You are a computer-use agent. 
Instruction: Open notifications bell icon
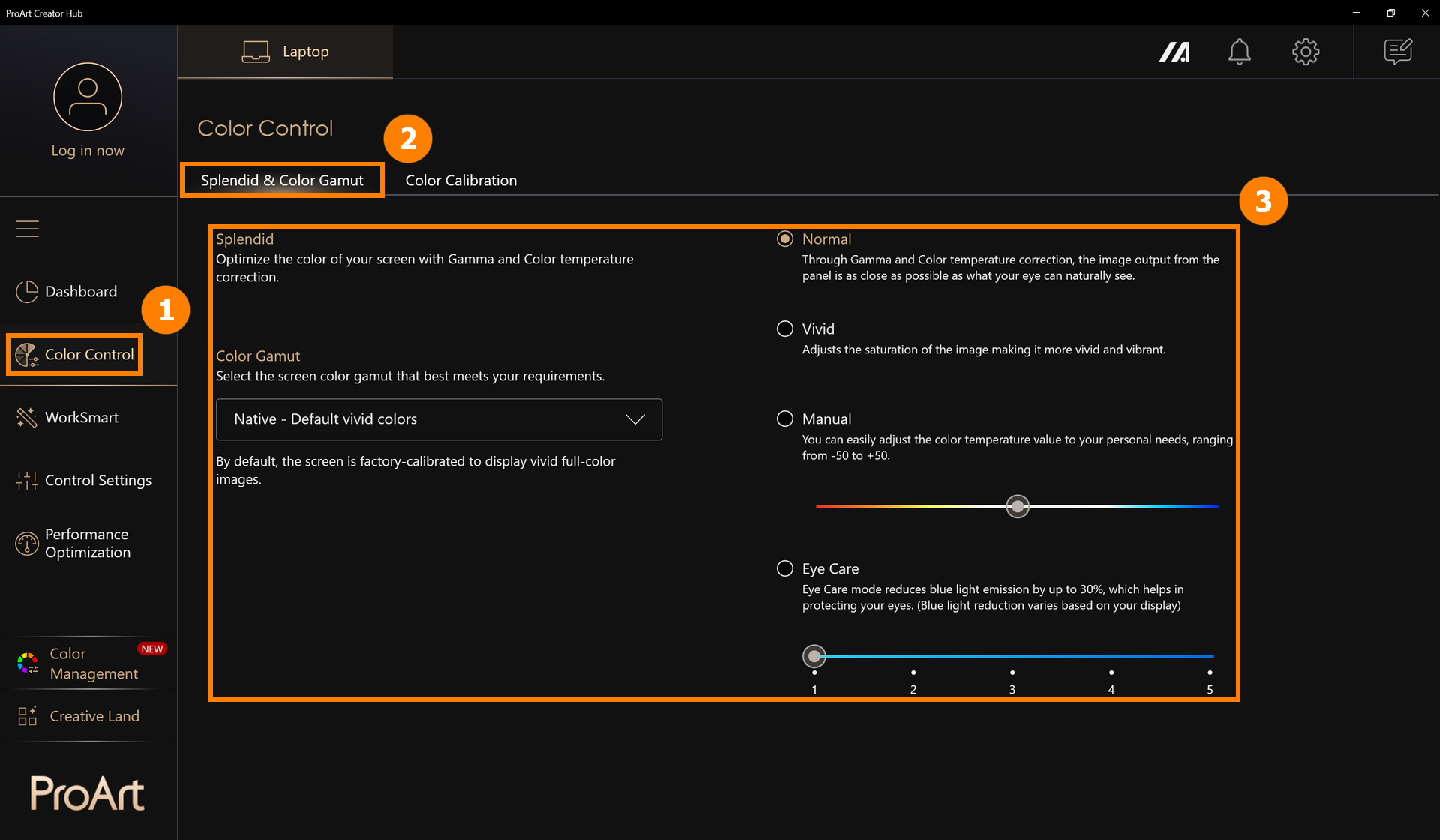click(1240, 52)
